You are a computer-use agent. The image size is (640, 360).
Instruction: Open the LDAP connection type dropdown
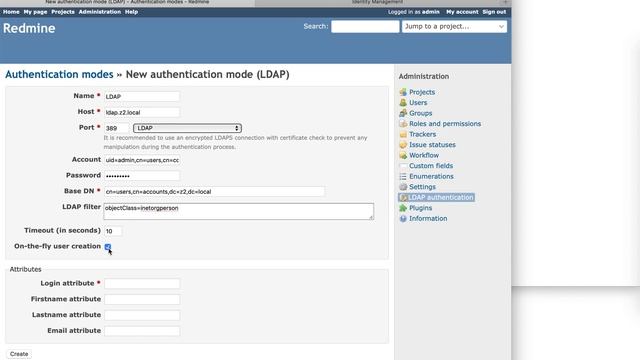click(187, 128)
